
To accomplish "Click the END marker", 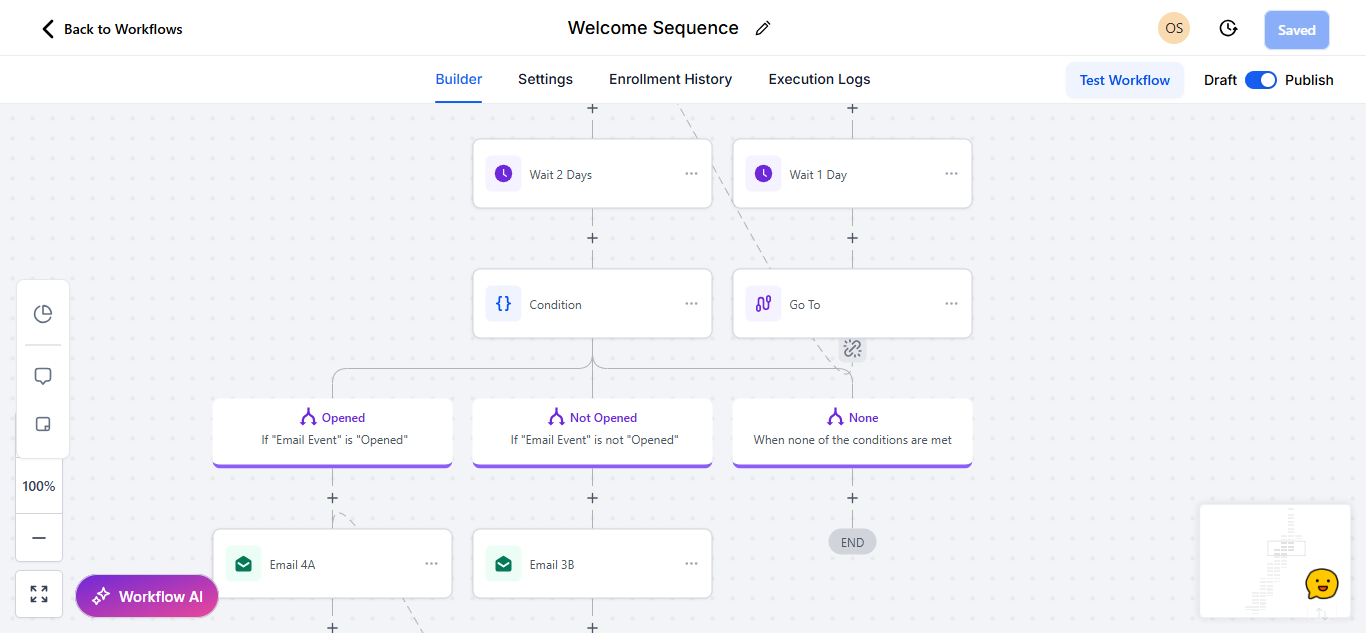I will click(852, 542).
